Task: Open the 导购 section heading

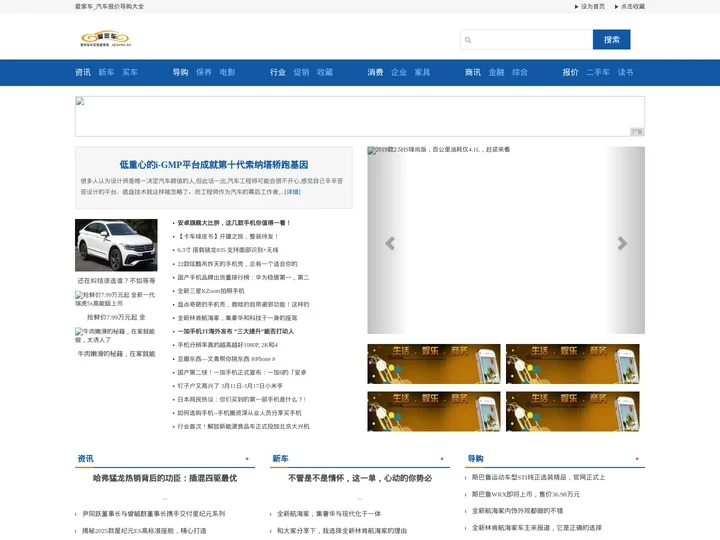Action: (x=475, y=459)
